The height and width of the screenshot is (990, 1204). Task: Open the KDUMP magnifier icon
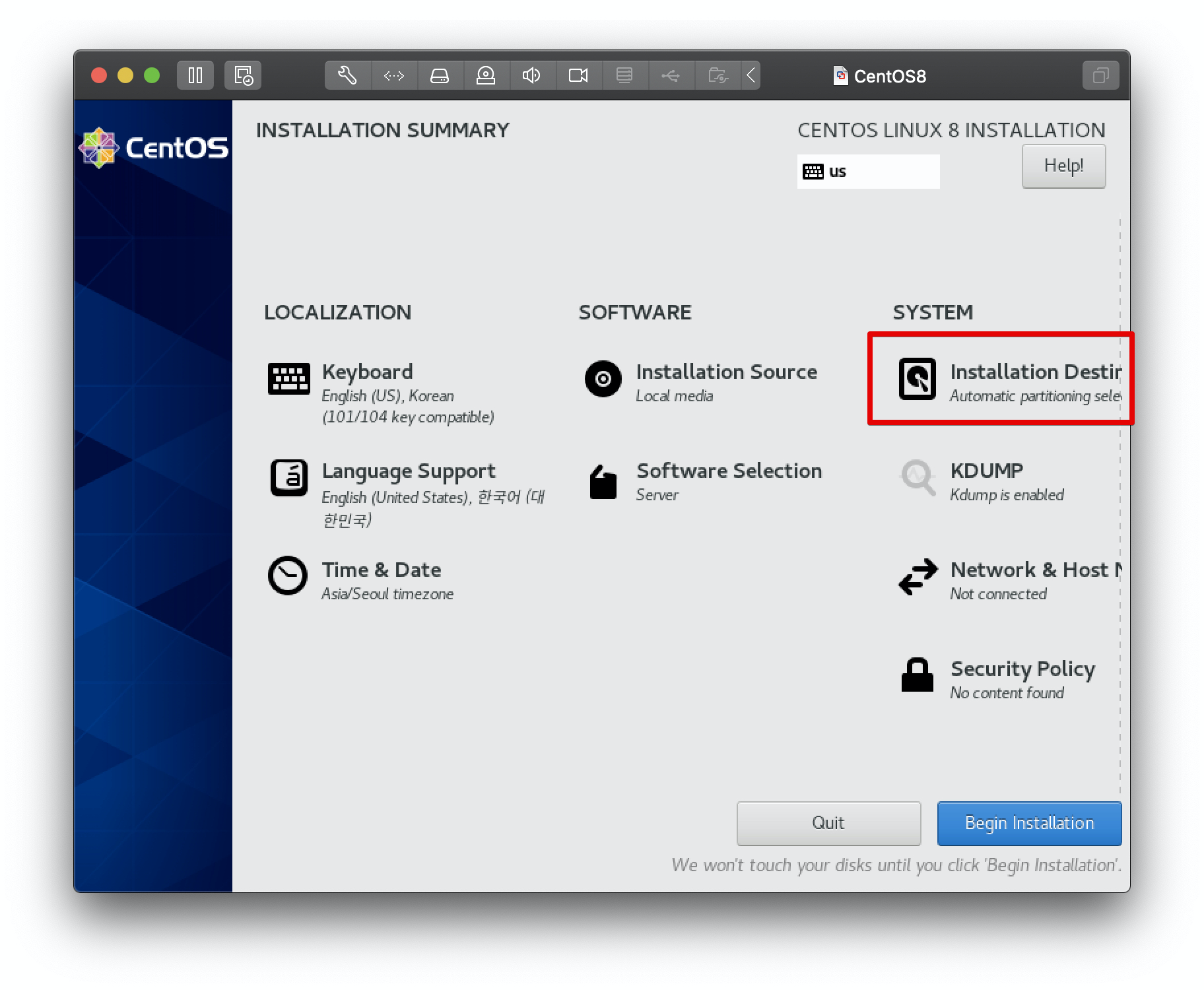[918, 477]
